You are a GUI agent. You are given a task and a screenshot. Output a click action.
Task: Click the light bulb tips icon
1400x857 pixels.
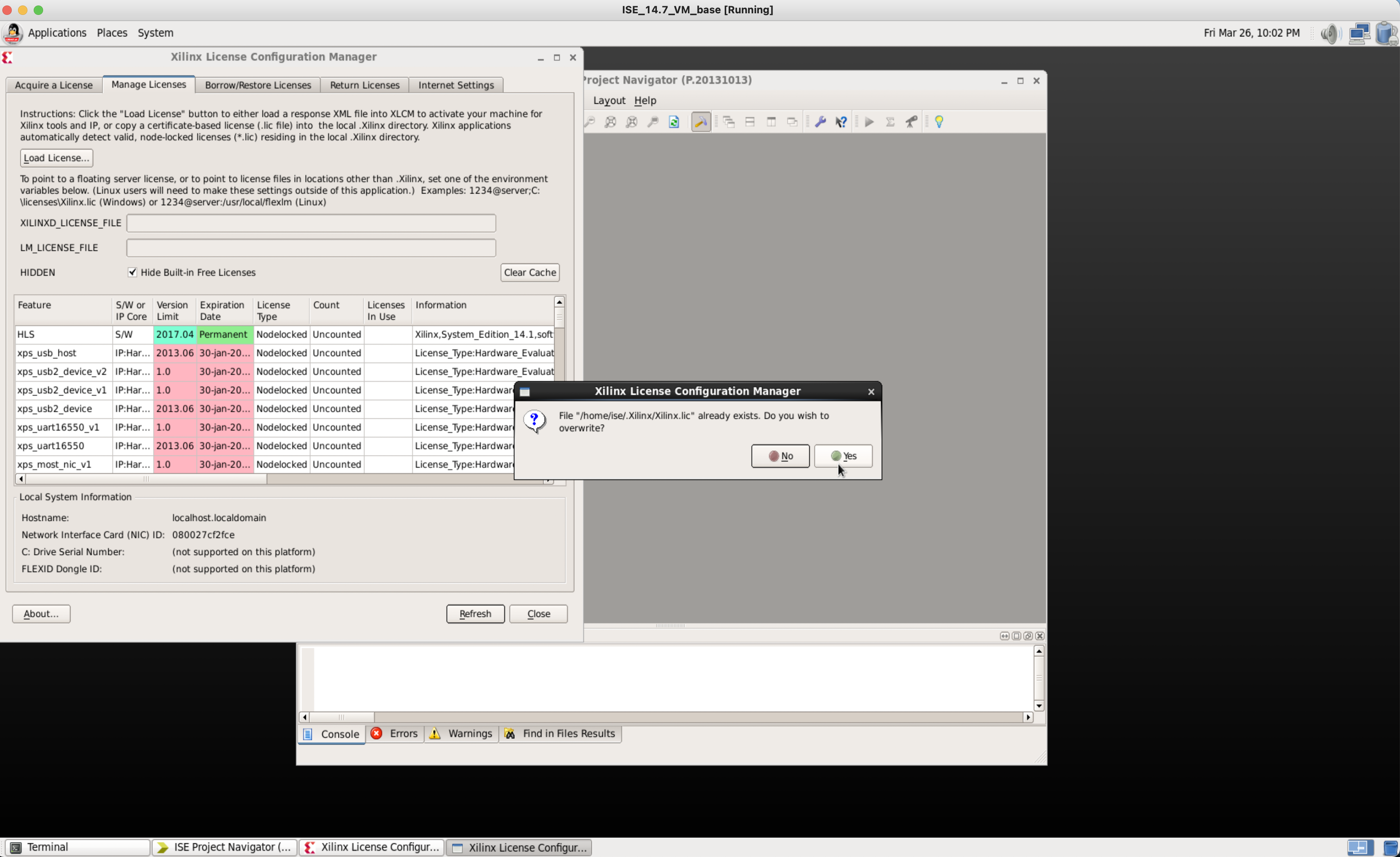tap(939, 121)
